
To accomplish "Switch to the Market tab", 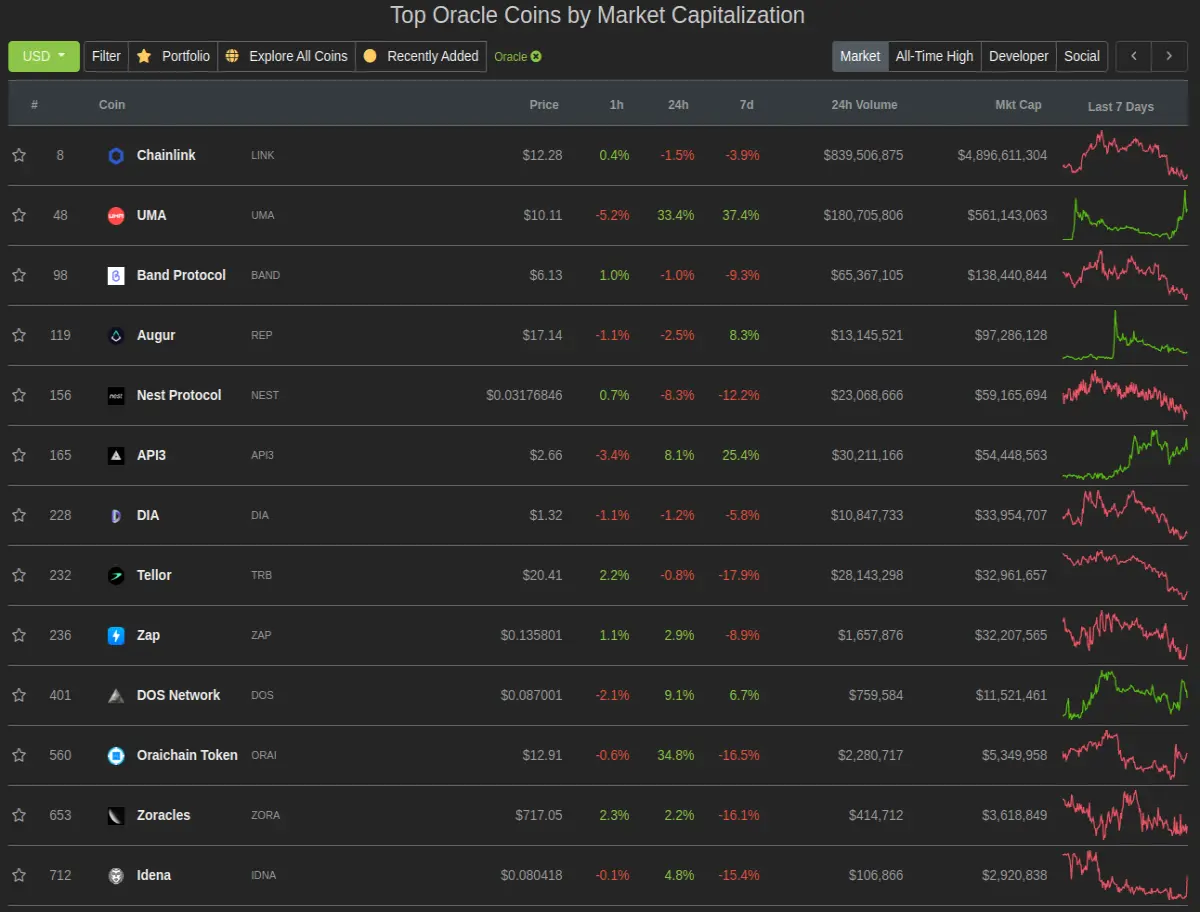I will (x=860, y=56).
